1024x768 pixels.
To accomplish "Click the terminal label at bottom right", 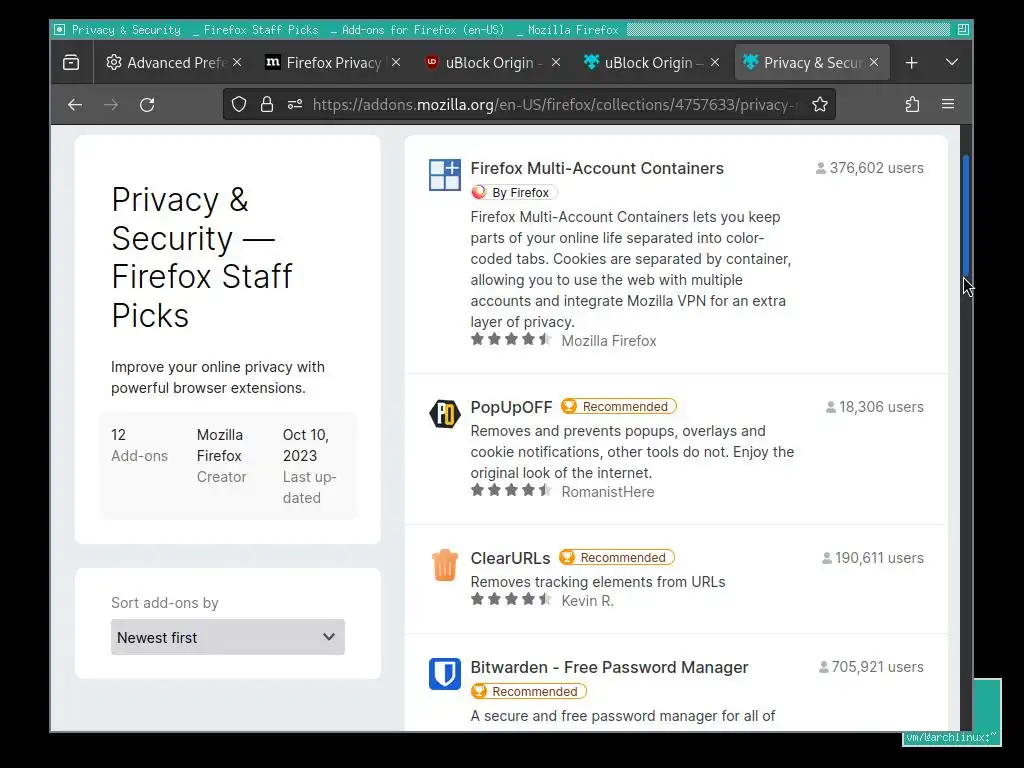I will [x=951, y=737].
